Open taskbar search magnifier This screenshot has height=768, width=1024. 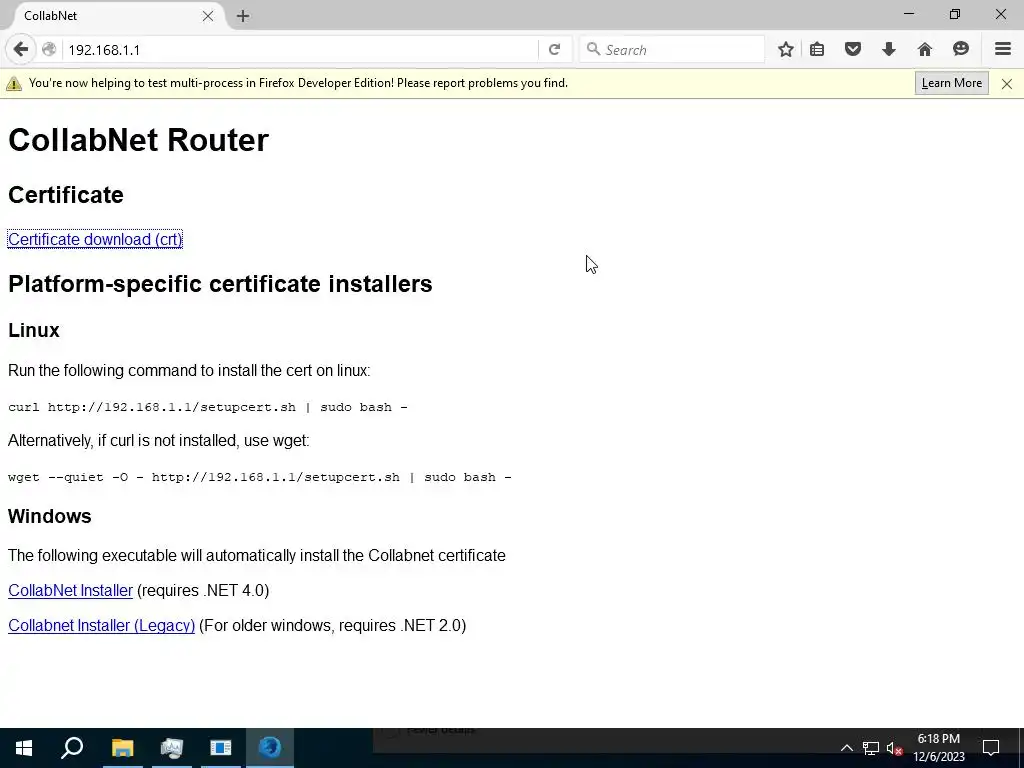click(72, 748)
